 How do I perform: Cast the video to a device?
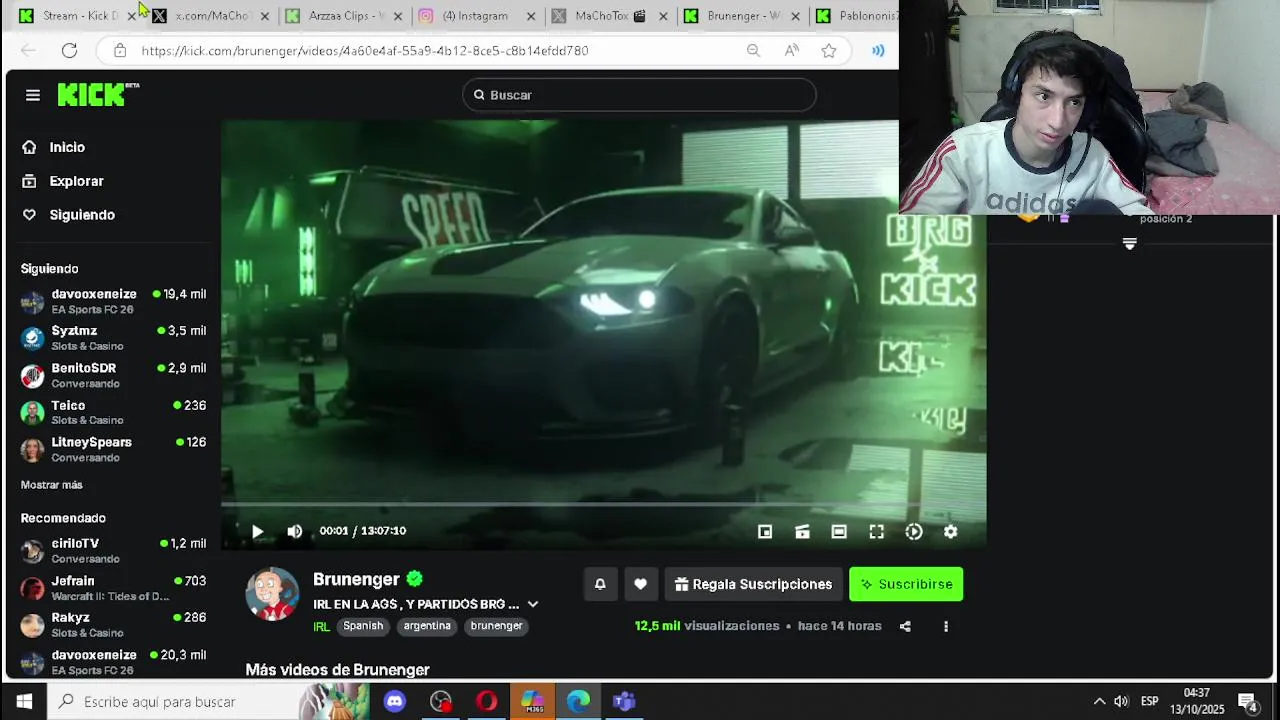coord(802,532)
